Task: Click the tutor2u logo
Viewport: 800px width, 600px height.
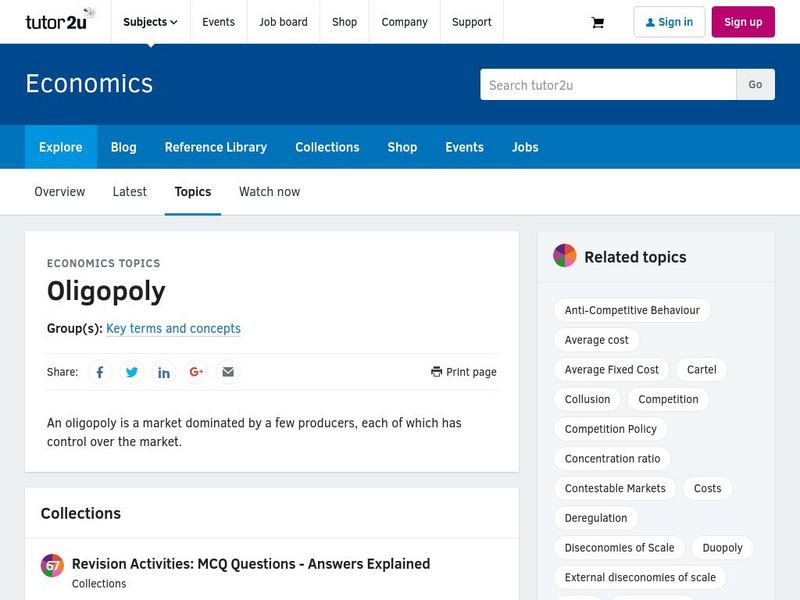Action: [56, 21]
